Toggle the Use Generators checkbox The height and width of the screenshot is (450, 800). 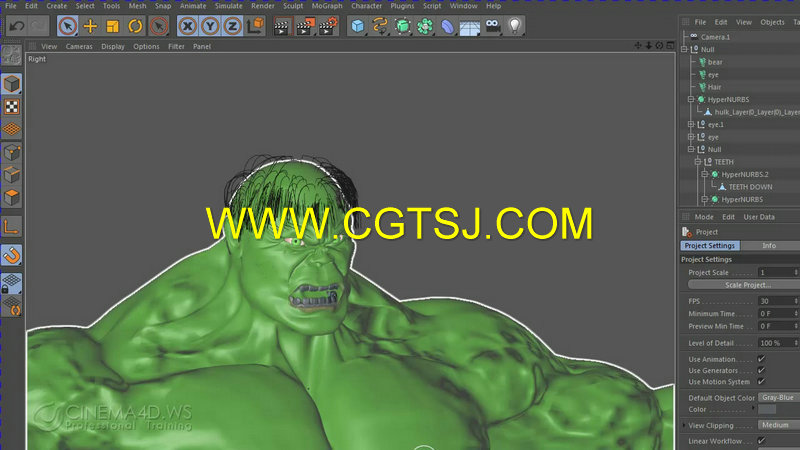click(761, 370)
